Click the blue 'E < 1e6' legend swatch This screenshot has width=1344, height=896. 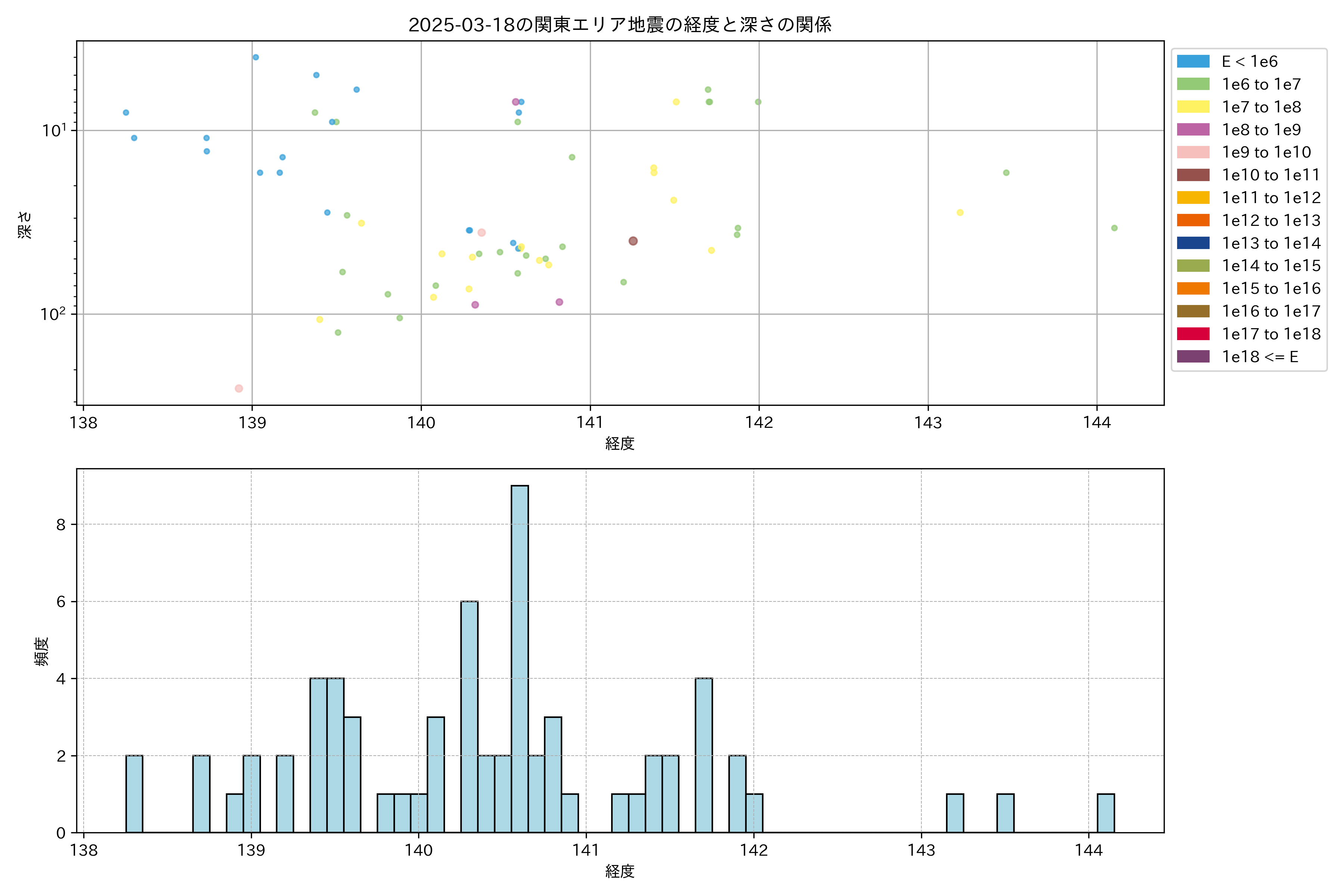click(1192, 62)
